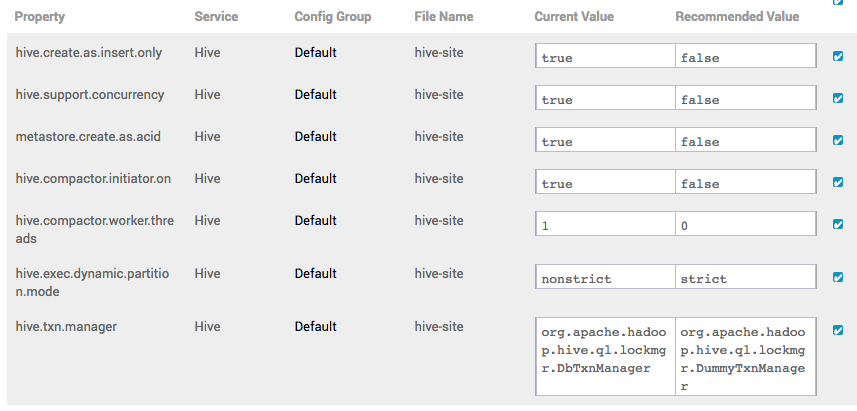The image size is (857, 411).
Task: Uncheck hive.compactor.worker.threads row checkbox
Action: (838, 225)
